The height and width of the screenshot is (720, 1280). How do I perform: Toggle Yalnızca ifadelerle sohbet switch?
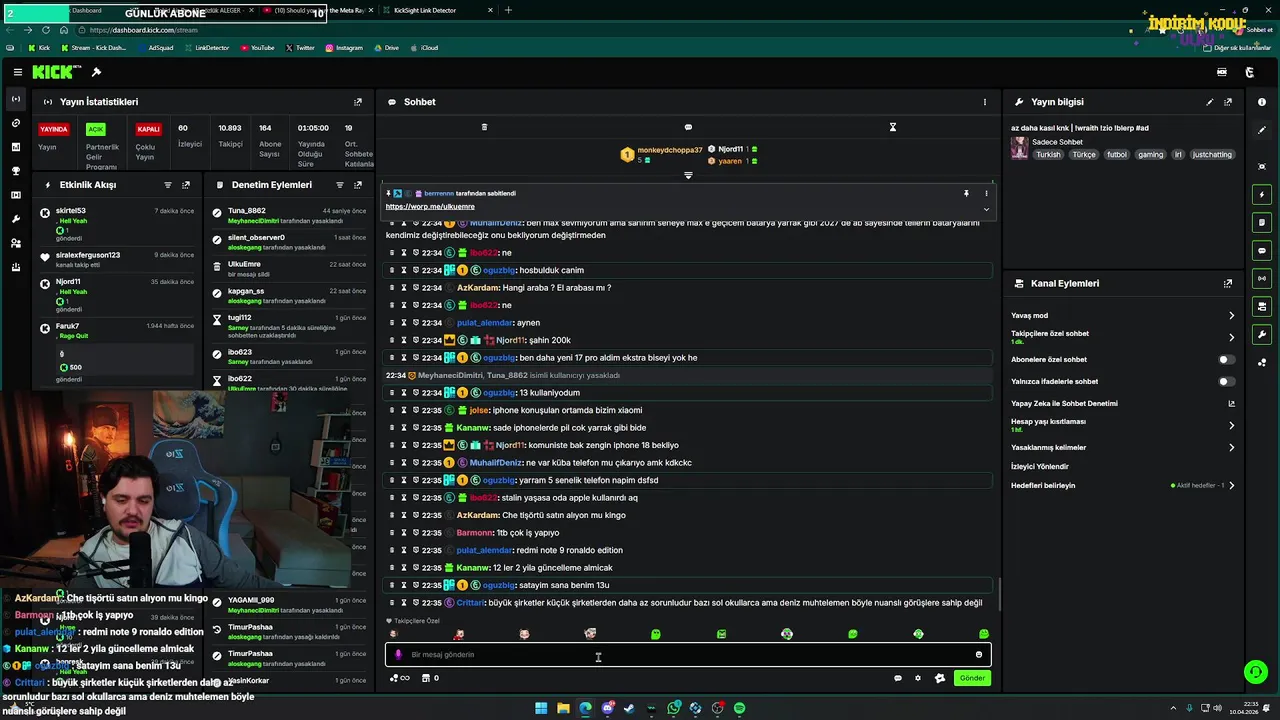pyautogui.click(x=1226, y=381)
